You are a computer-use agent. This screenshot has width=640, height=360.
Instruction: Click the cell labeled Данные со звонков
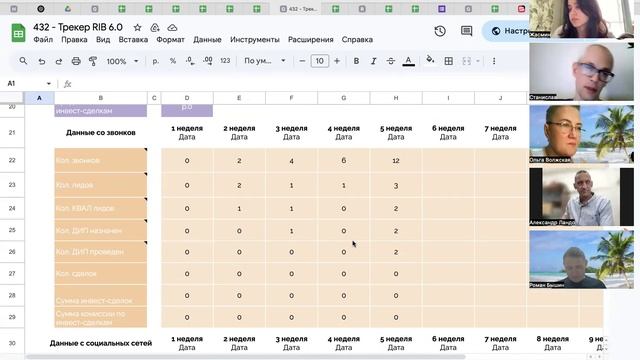pos(100,133)
